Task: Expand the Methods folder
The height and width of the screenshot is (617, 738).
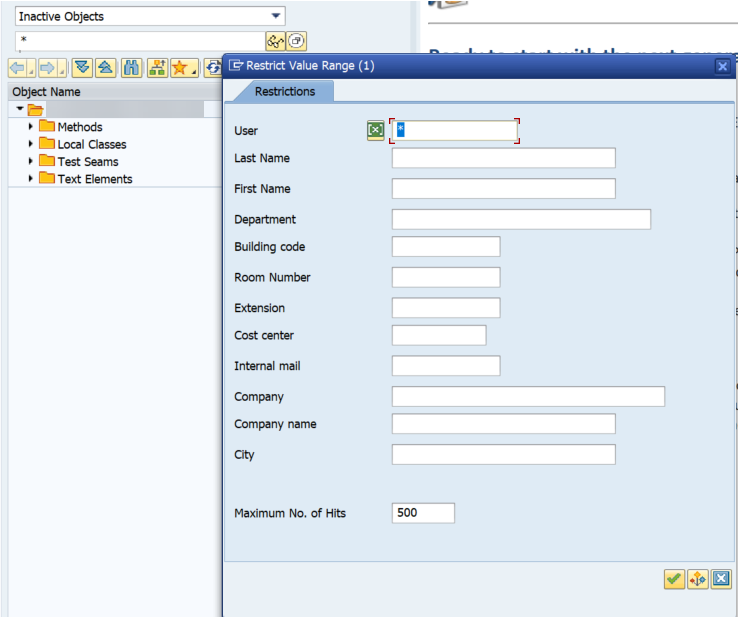Action: 31,126
